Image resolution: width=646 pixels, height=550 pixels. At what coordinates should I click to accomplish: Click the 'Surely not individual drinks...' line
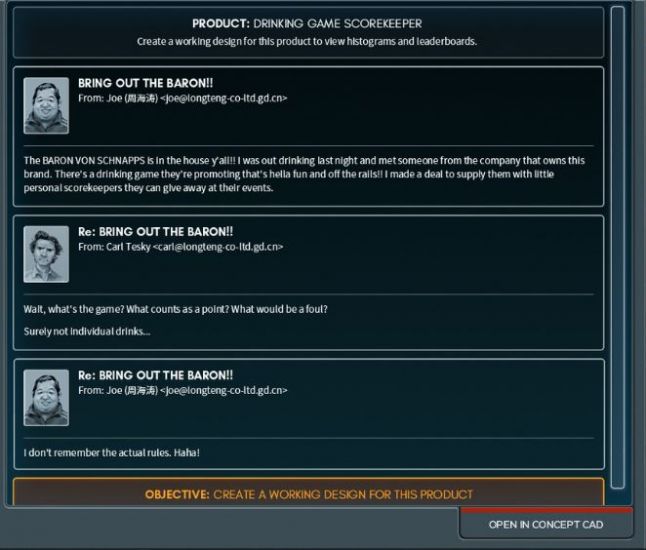tap(87, 331)
